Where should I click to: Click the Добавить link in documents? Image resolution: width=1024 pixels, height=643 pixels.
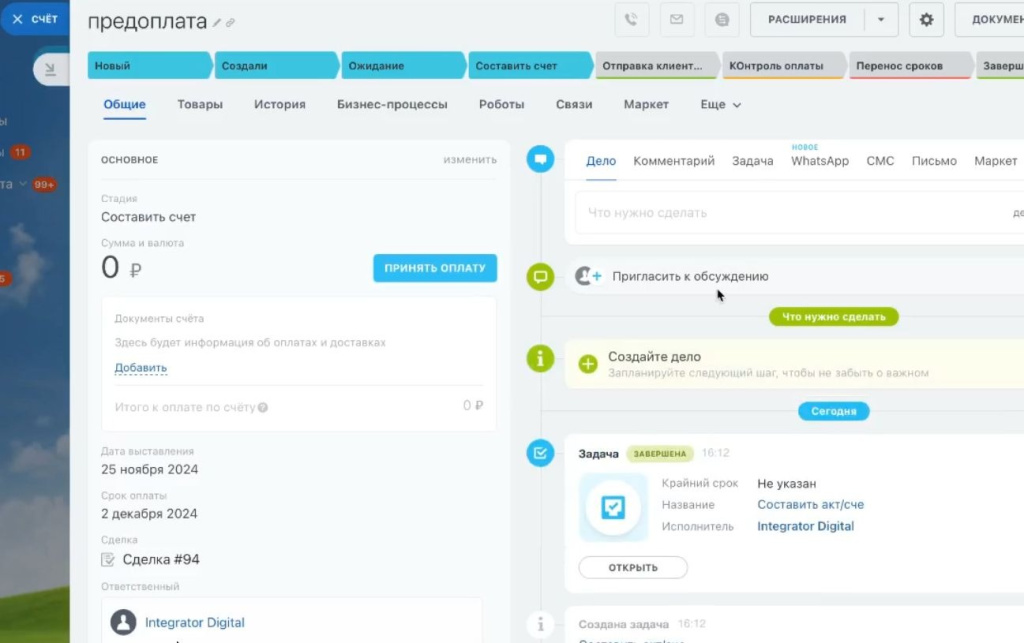(141, 368)
